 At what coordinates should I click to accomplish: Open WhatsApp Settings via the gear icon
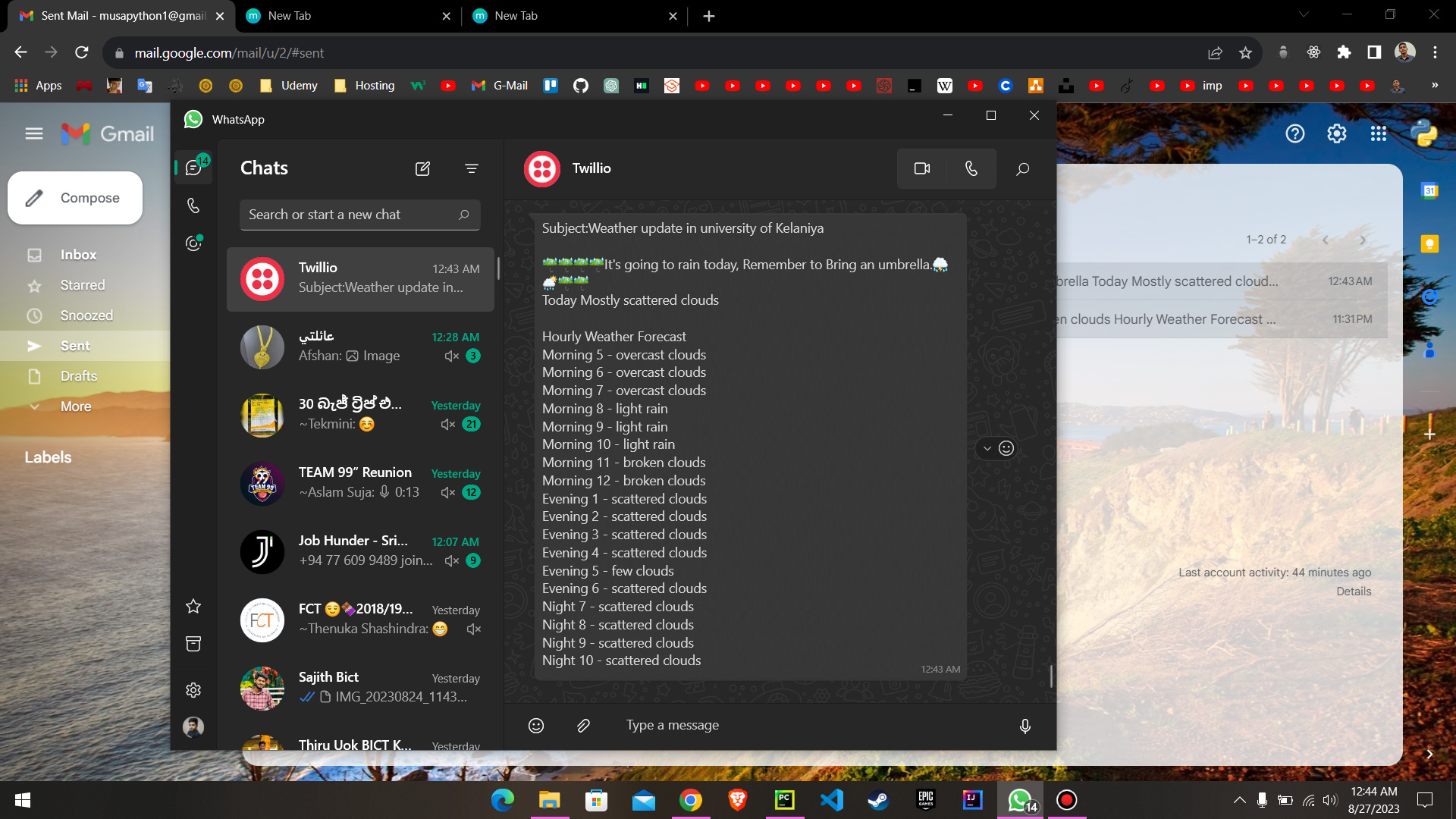pyautogui.click(x=193, y=689)
